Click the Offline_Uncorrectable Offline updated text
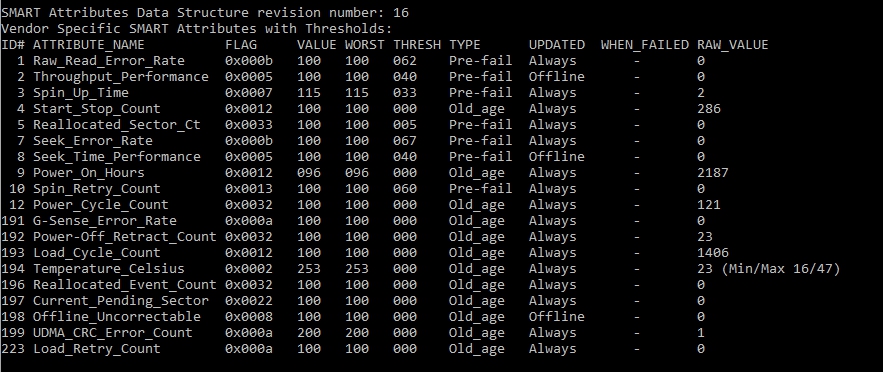This screenshot has width=883, height=372. [x=556, y=317]
